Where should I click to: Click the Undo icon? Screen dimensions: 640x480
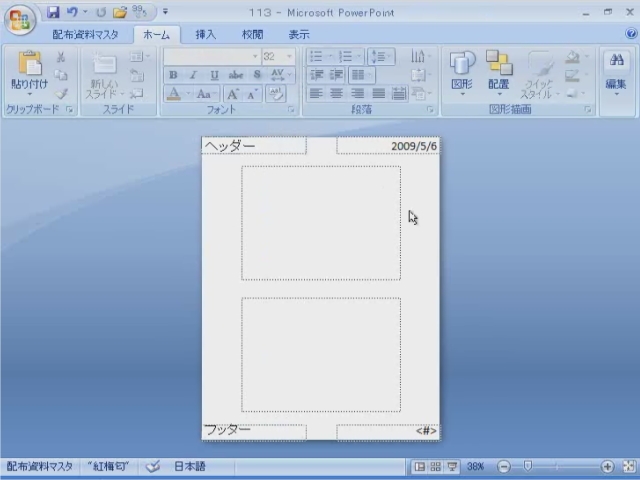coord(72,13)
